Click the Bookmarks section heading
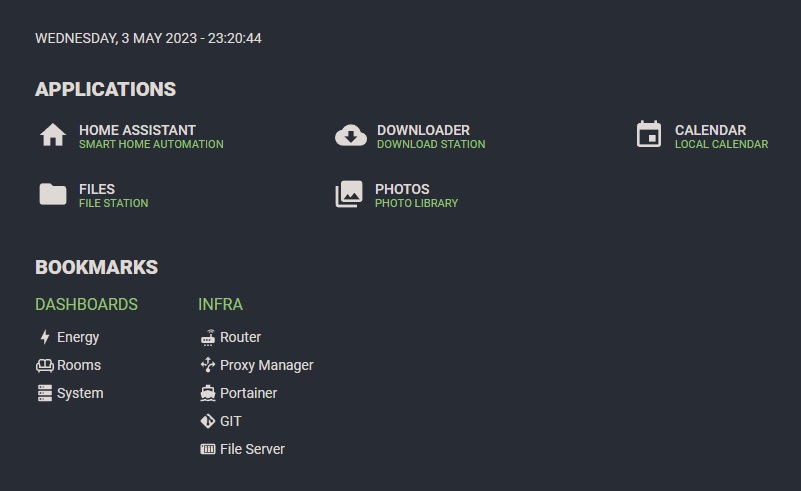The height and width of the screenshot is (491, 801). (97, 267)
